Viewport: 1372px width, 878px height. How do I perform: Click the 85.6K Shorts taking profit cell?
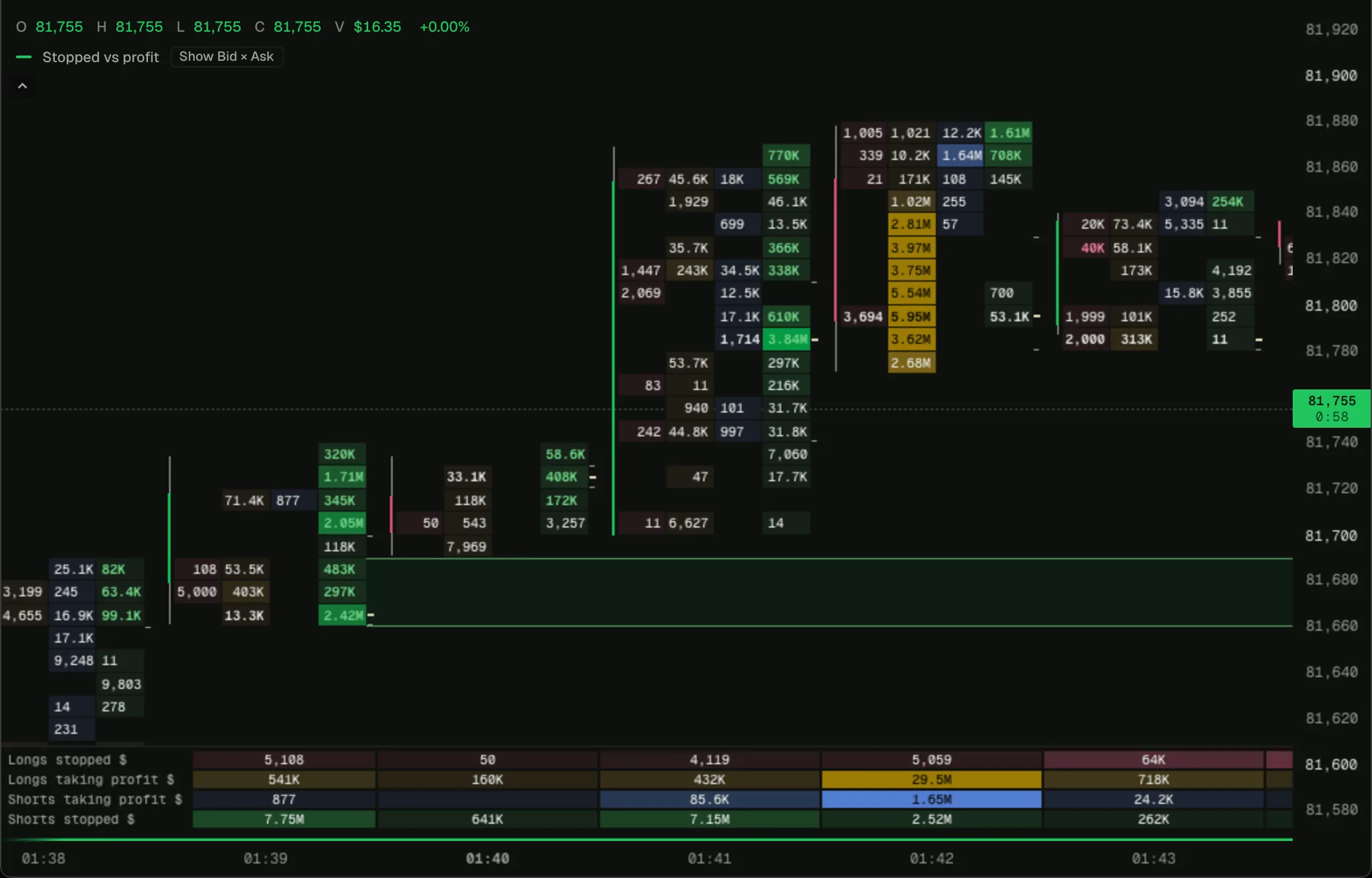[x=710, y=799]
